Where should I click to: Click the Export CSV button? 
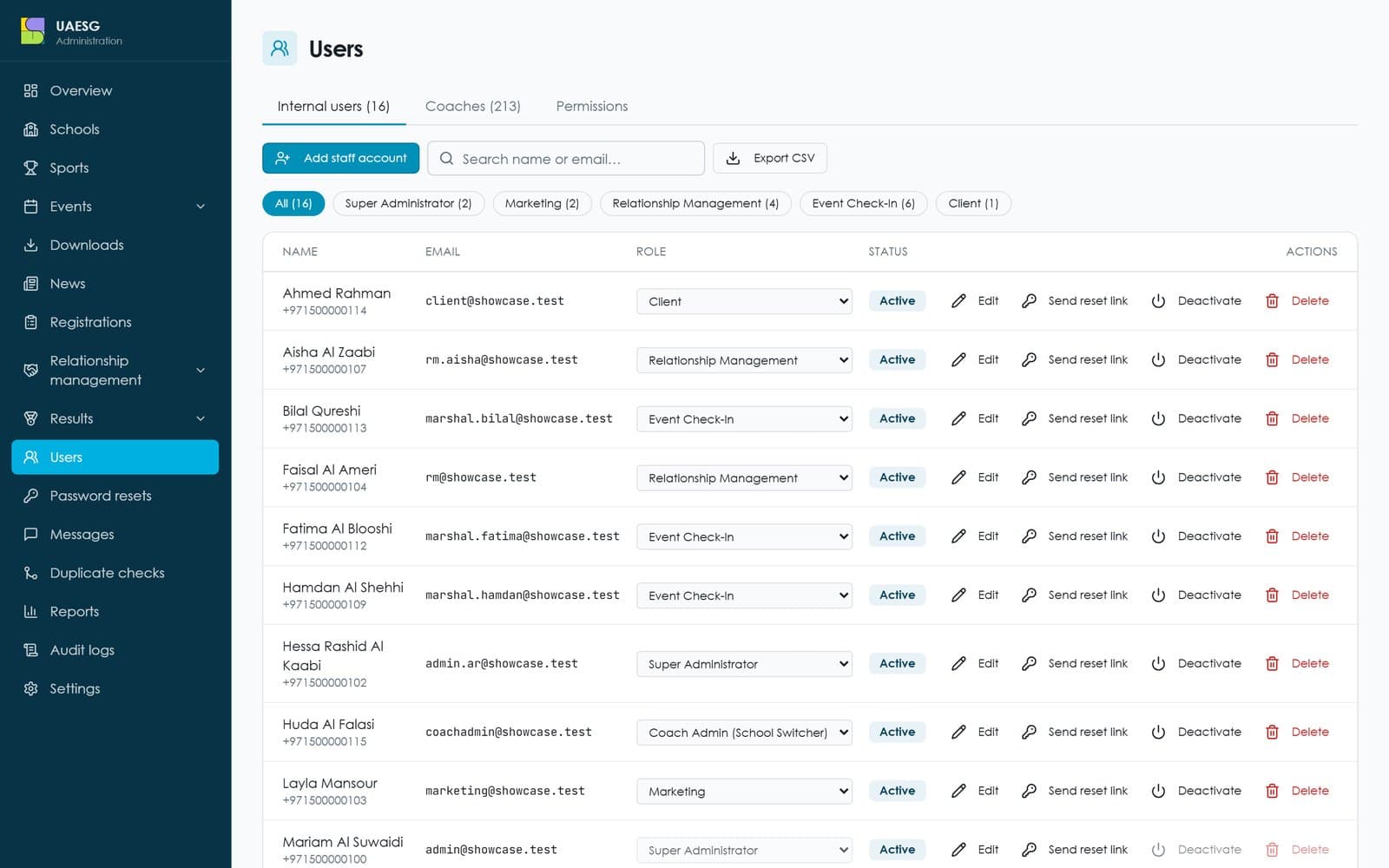click(x=770, y=158)
